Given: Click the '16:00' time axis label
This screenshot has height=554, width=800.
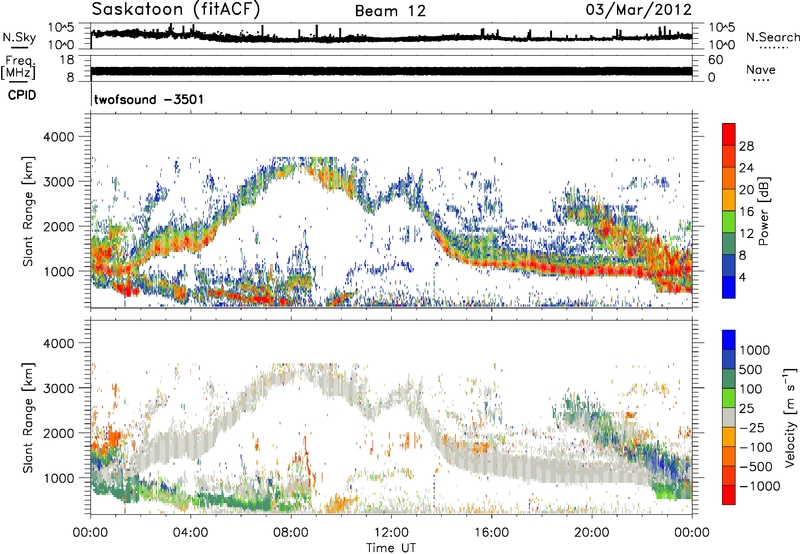Looking at the screenshot, I should point(491,533).
